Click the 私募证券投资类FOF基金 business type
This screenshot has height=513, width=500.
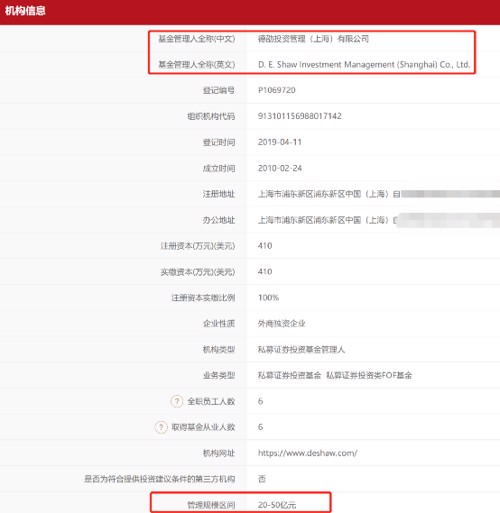pos(369,375)
